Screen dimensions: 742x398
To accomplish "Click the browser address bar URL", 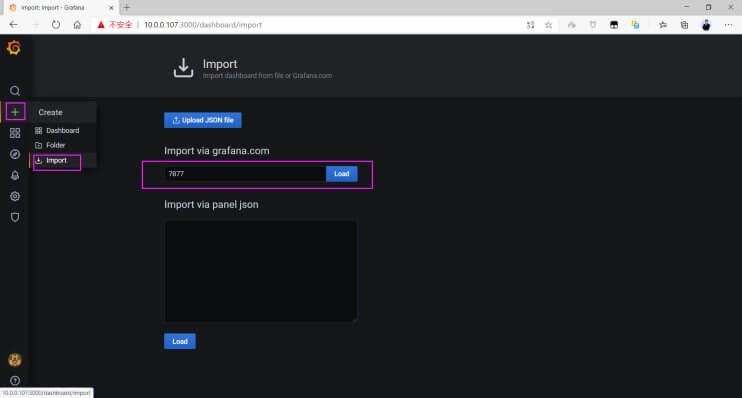I will (x=203, y=25).
